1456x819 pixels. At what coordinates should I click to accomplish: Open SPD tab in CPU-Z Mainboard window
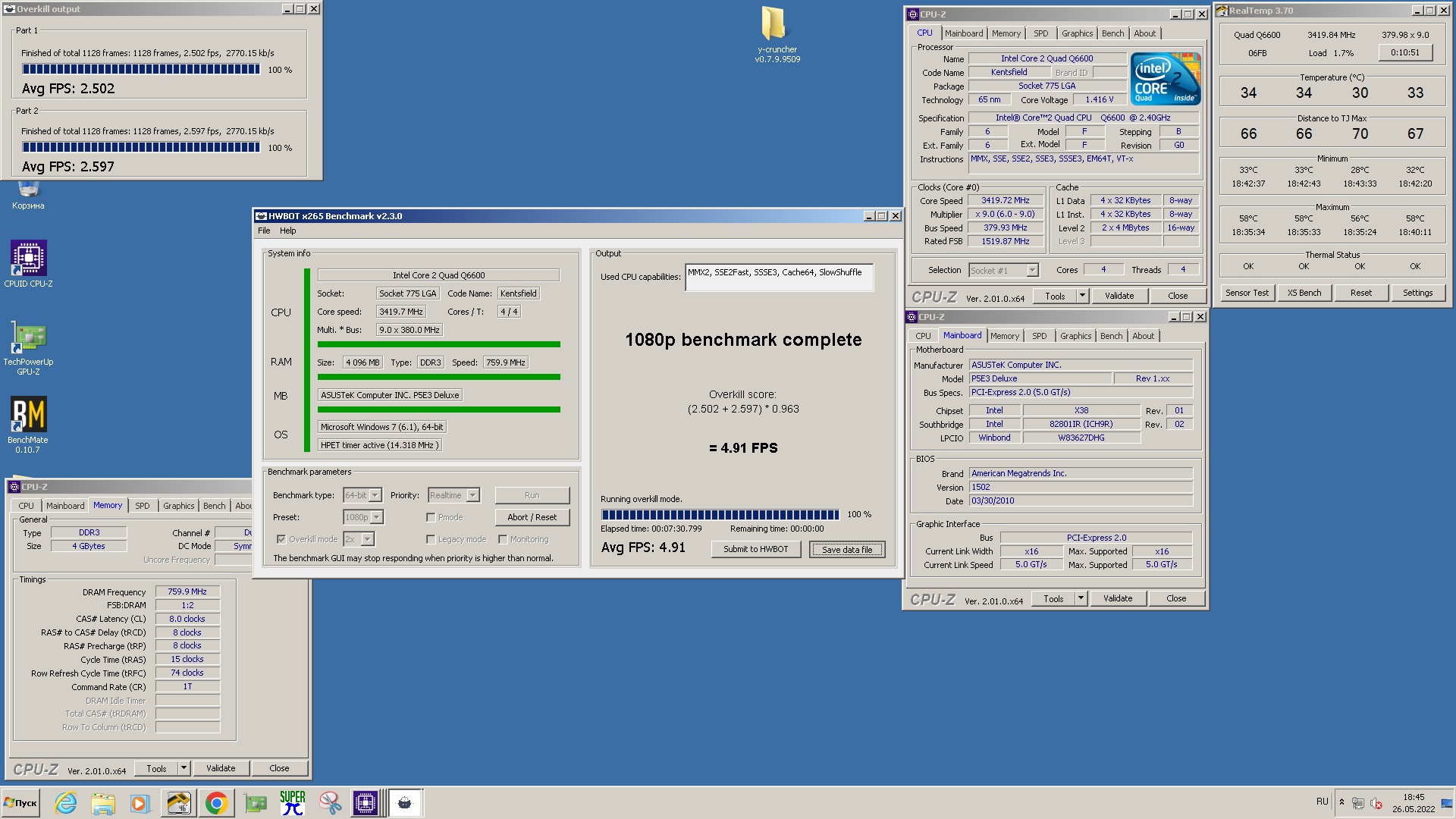1039,336
